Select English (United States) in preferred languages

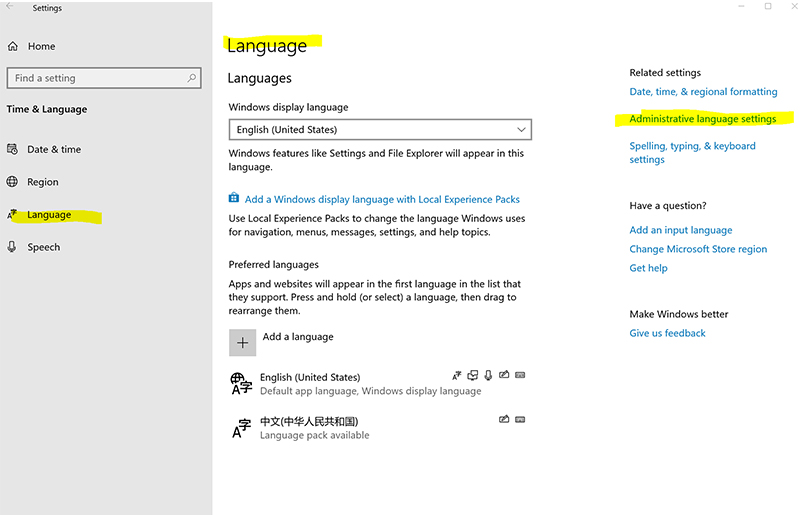pos(378,383)
